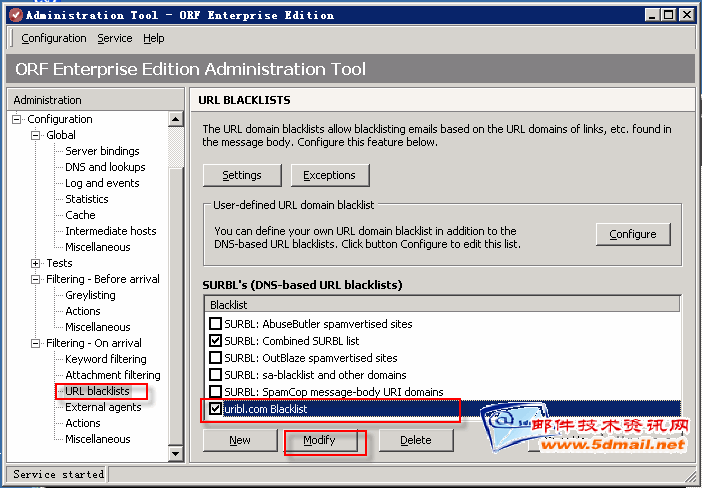Open the Help menu
Screen dimensions: 702x488
click(153, 38)
